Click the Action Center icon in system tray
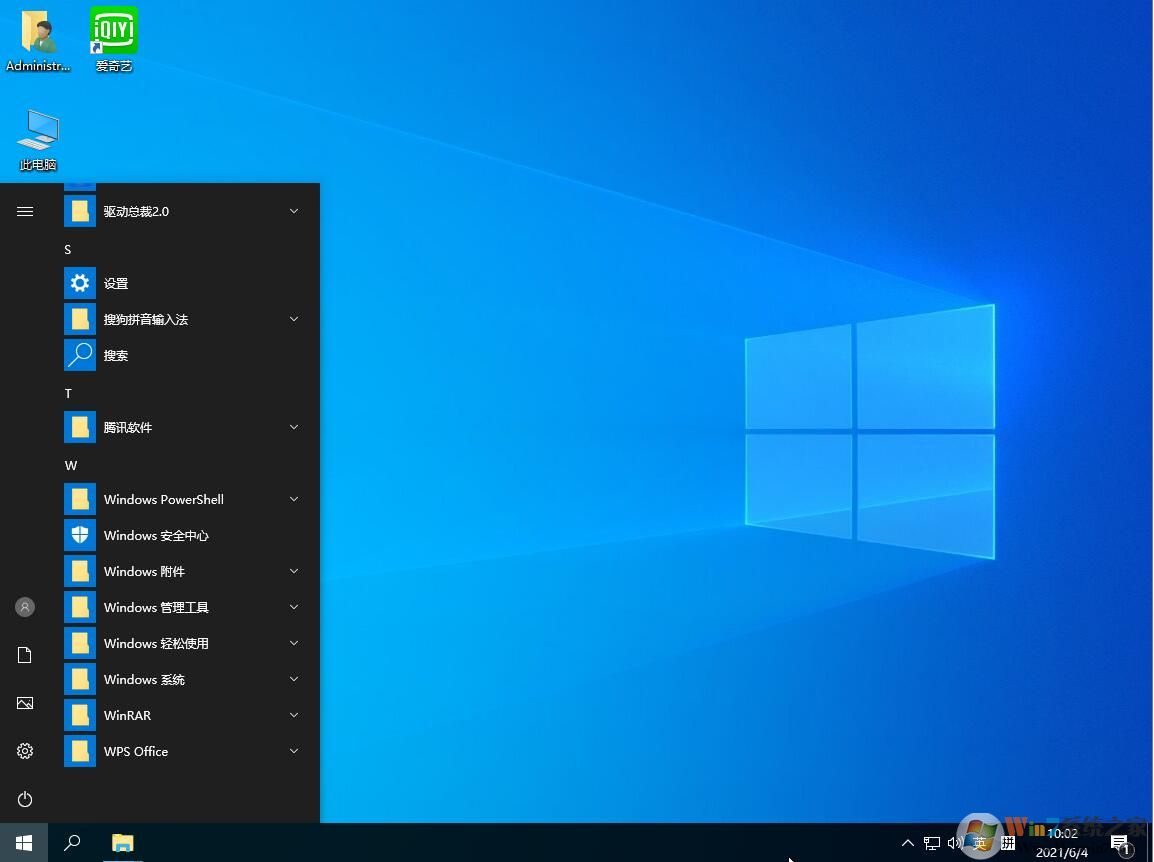 (x=1122, y=843)
